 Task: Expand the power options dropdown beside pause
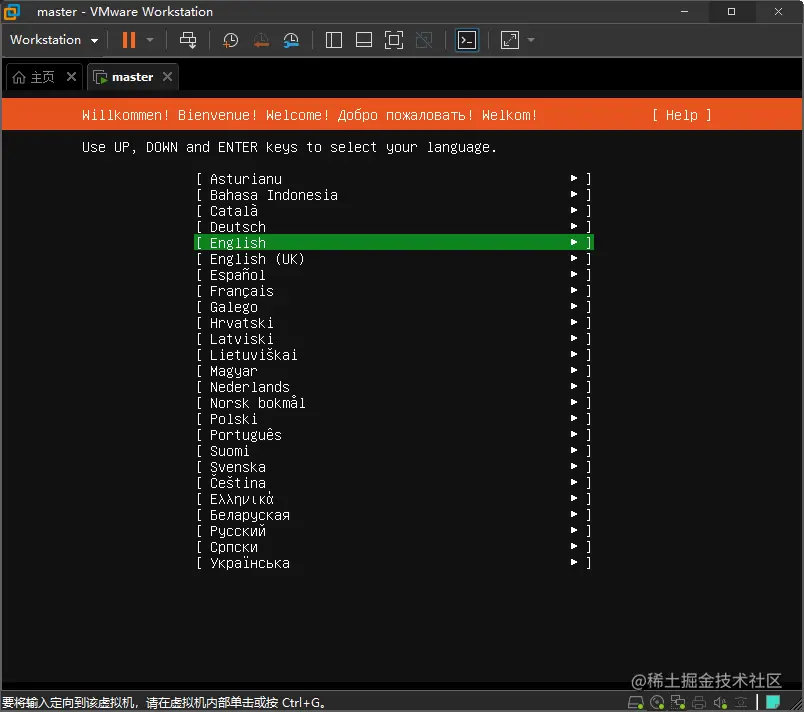[x=150, y=40]
